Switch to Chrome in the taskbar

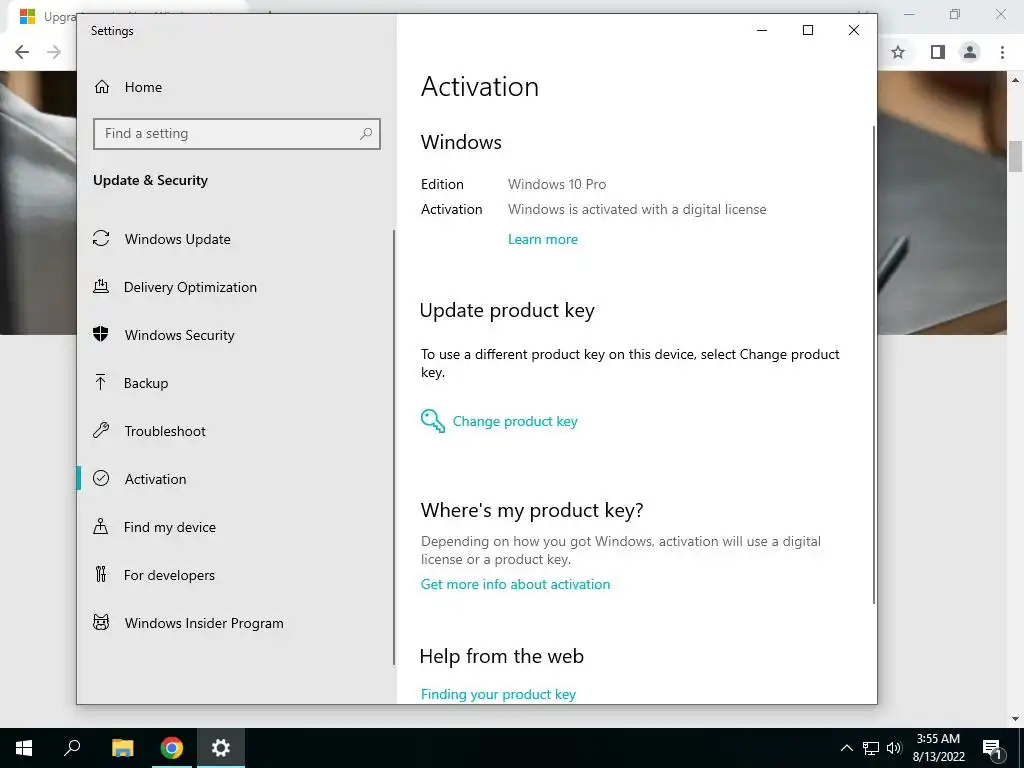coord(172,748)
